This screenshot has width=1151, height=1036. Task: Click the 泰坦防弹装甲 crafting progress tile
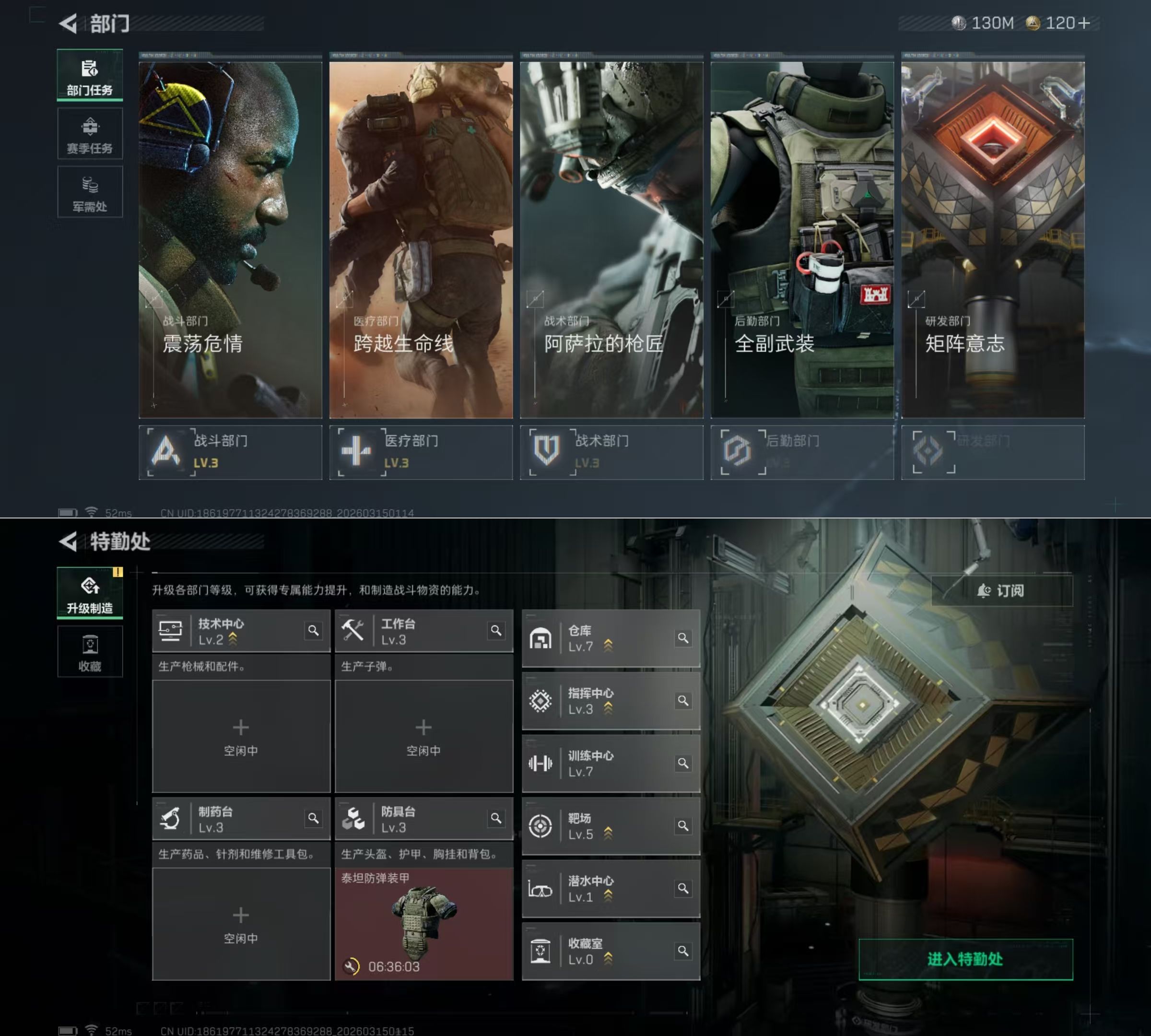pyautogui.click(x=423, y=923)
